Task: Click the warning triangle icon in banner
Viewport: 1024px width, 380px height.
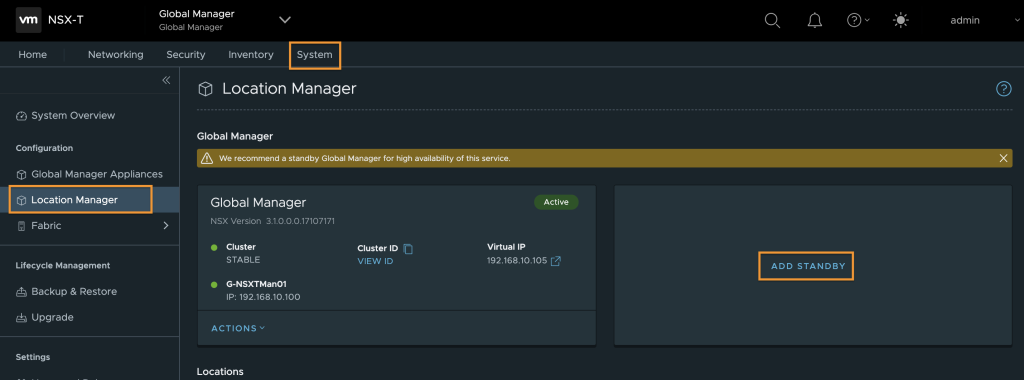Action: pyautogui.click(x=207, y=158)
